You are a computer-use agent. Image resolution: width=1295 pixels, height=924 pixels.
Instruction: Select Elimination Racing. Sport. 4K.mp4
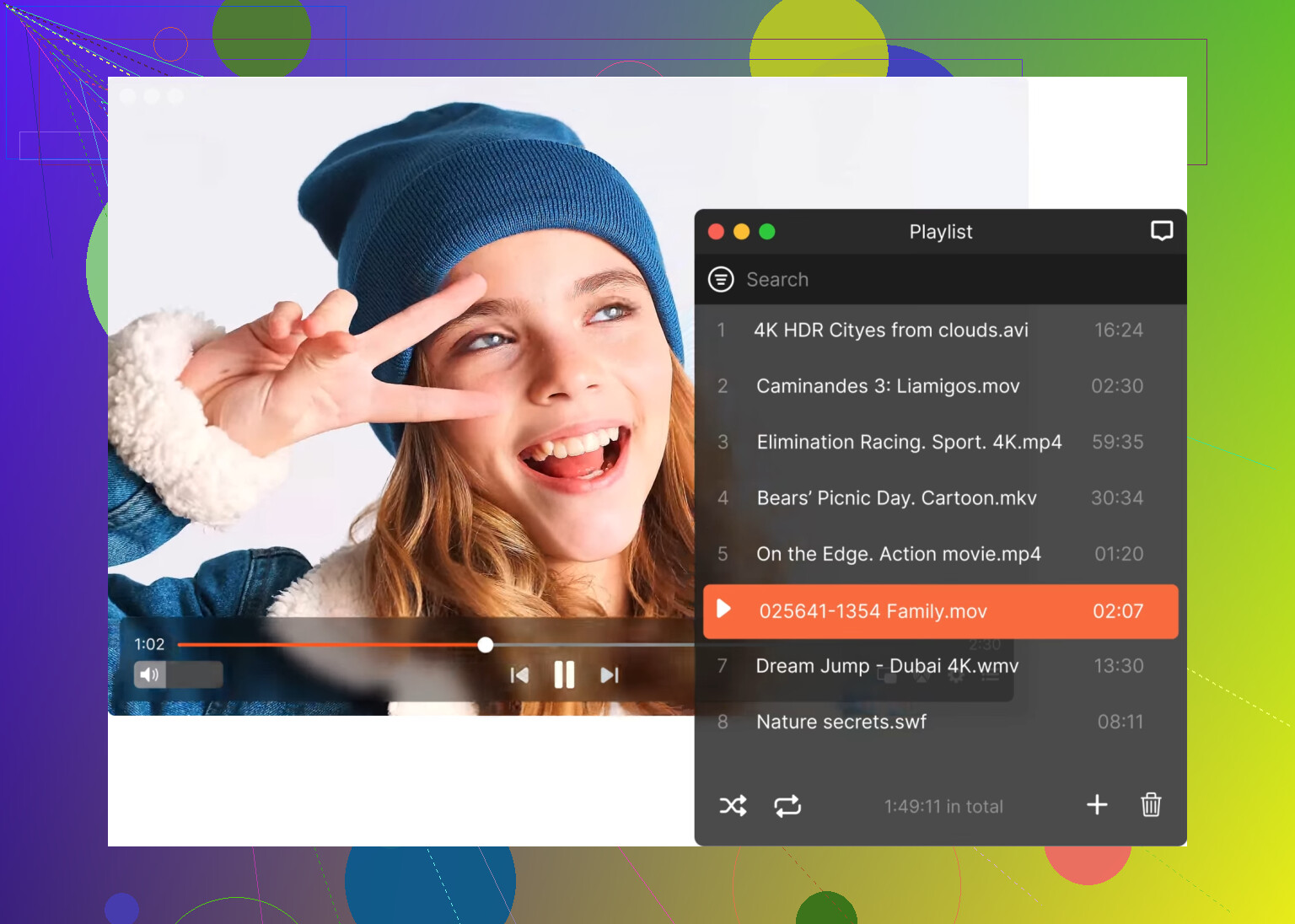click(x=940, y=442)
